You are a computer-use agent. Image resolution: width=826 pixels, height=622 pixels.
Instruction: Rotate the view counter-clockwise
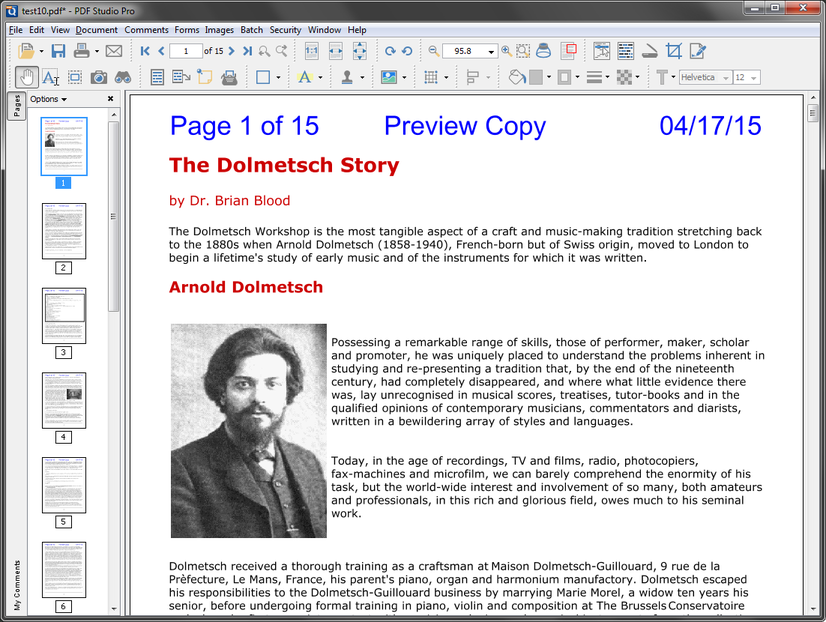click(x=407, y=51)
